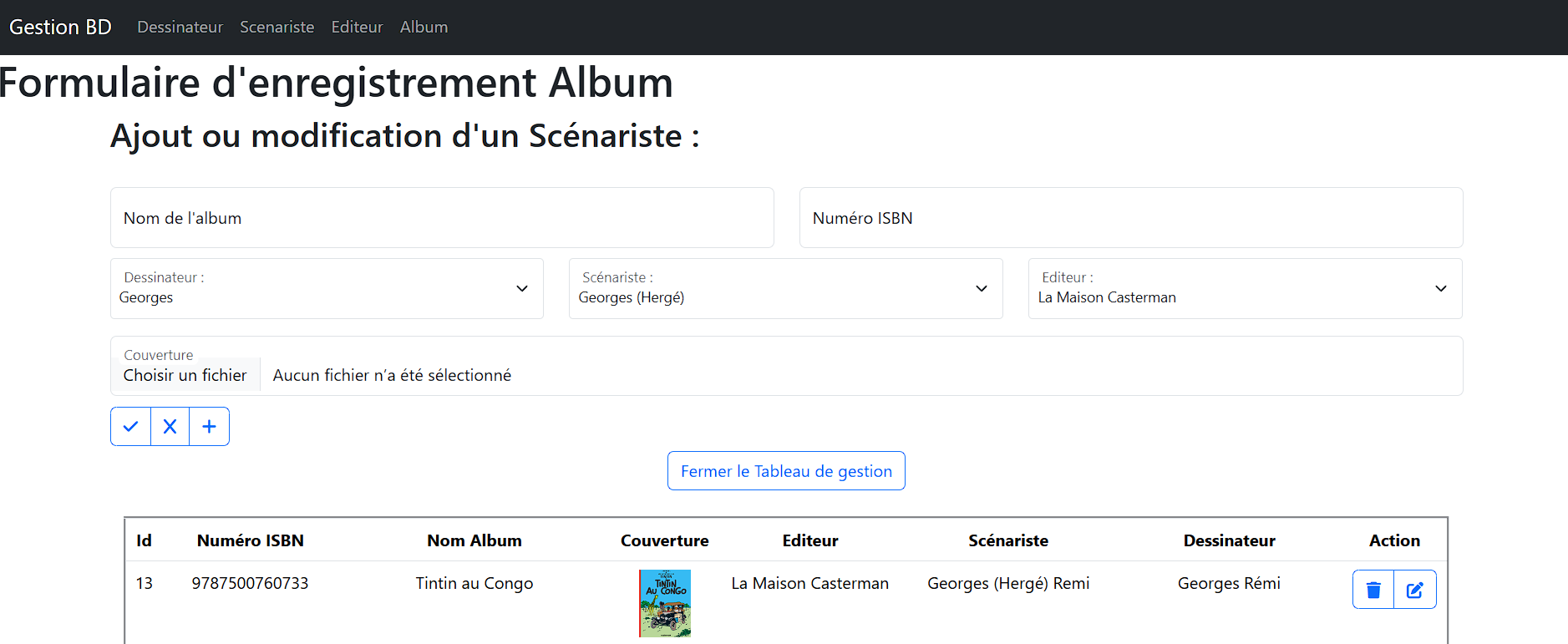Image resolution: width=1568 pixels, height=644 pixels.
Task: Click the Numéro ISBN column header
Action: (x=251, y=540)
